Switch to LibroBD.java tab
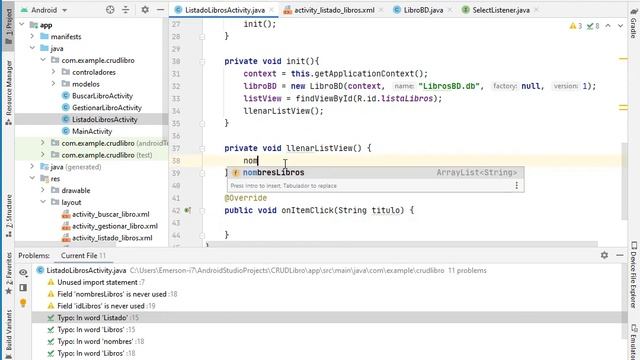 click(423, 10)
